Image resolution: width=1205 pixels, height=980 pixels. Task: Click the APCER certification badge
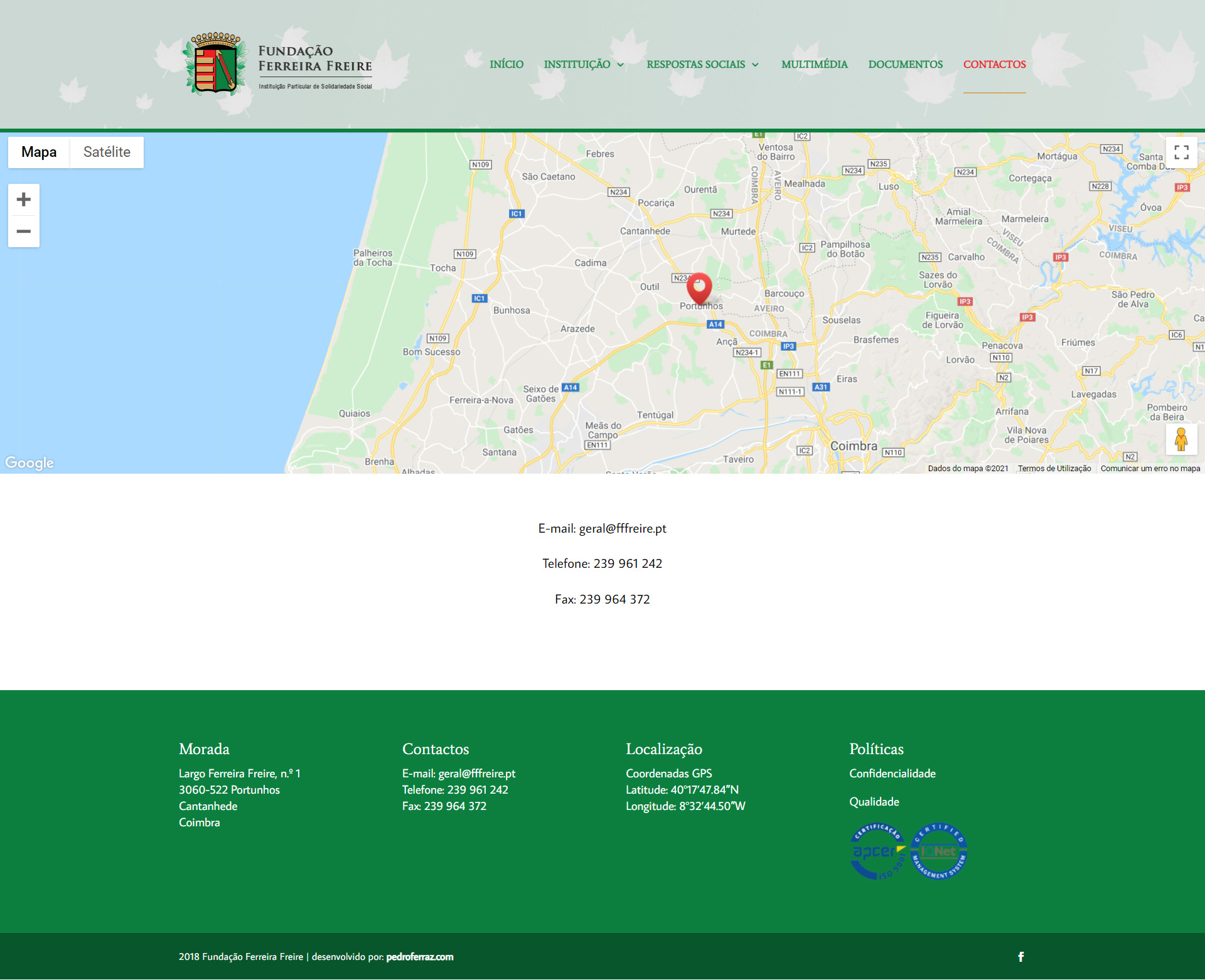coord(877,851)
